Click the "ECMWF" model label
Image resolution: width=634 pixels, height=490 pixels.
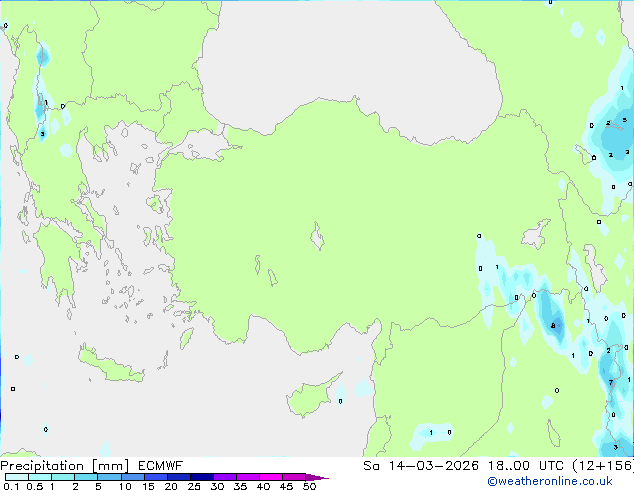(x=161, y=466)
